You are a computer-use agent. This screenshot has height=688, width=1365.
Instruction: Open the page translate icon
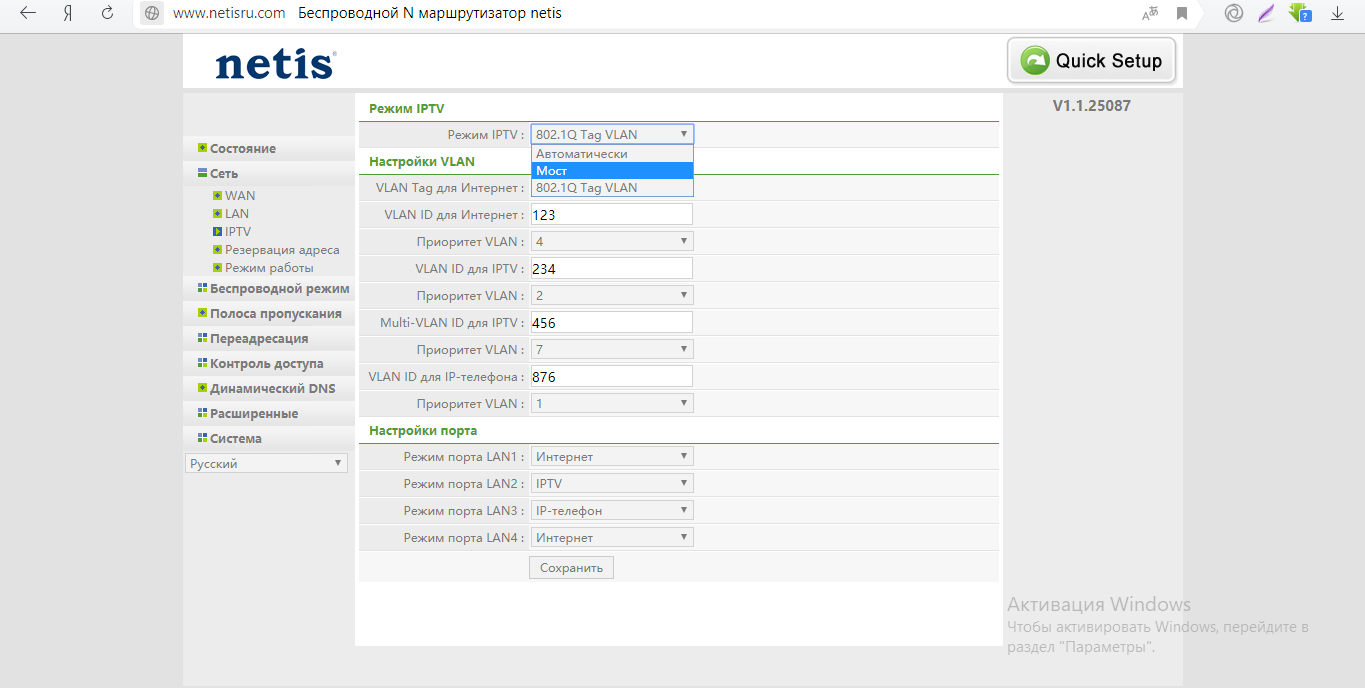pos(1151,14)
